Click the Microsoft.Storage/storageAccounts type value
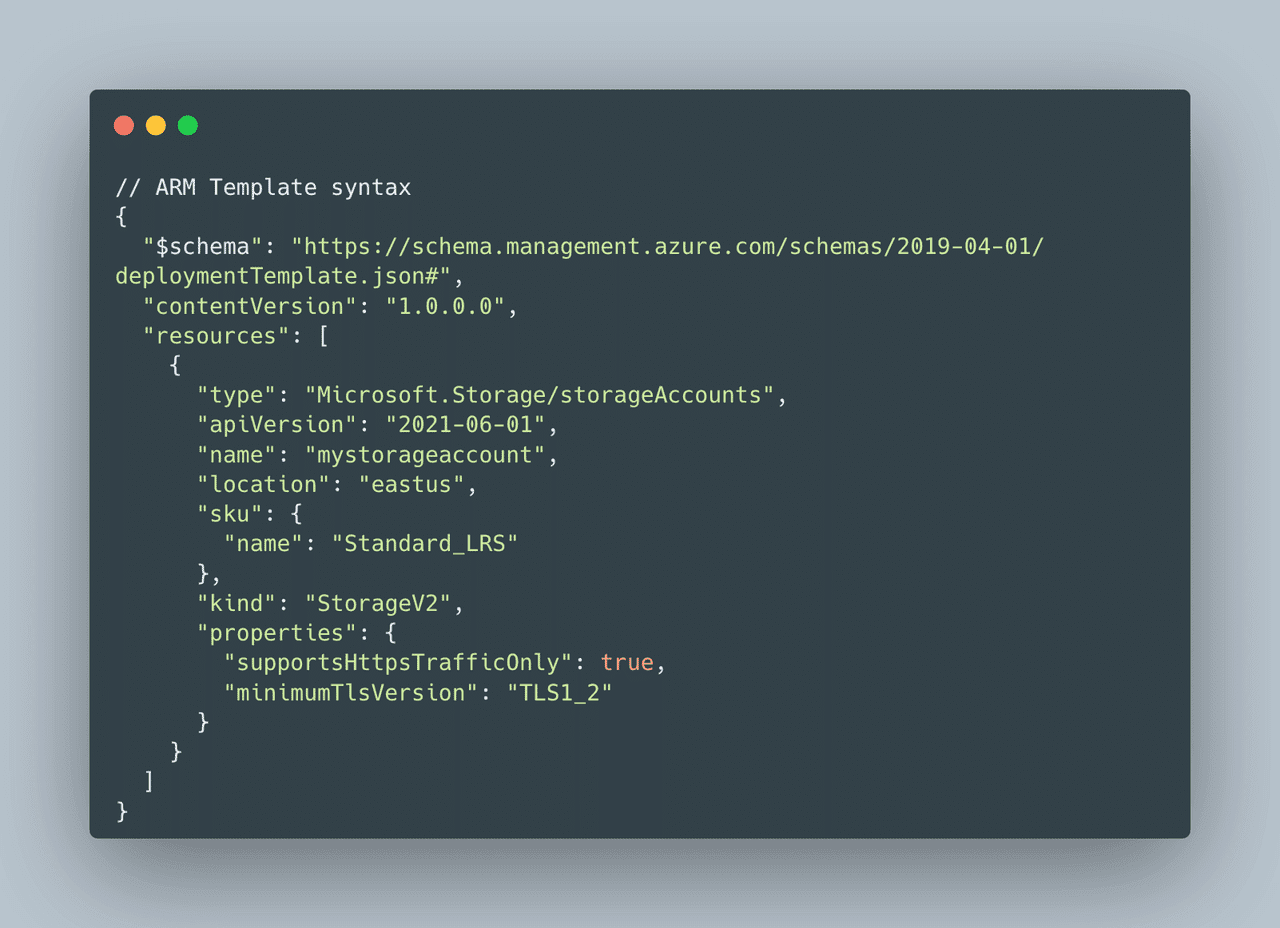Screen dimensions: 1280x928 540,395
